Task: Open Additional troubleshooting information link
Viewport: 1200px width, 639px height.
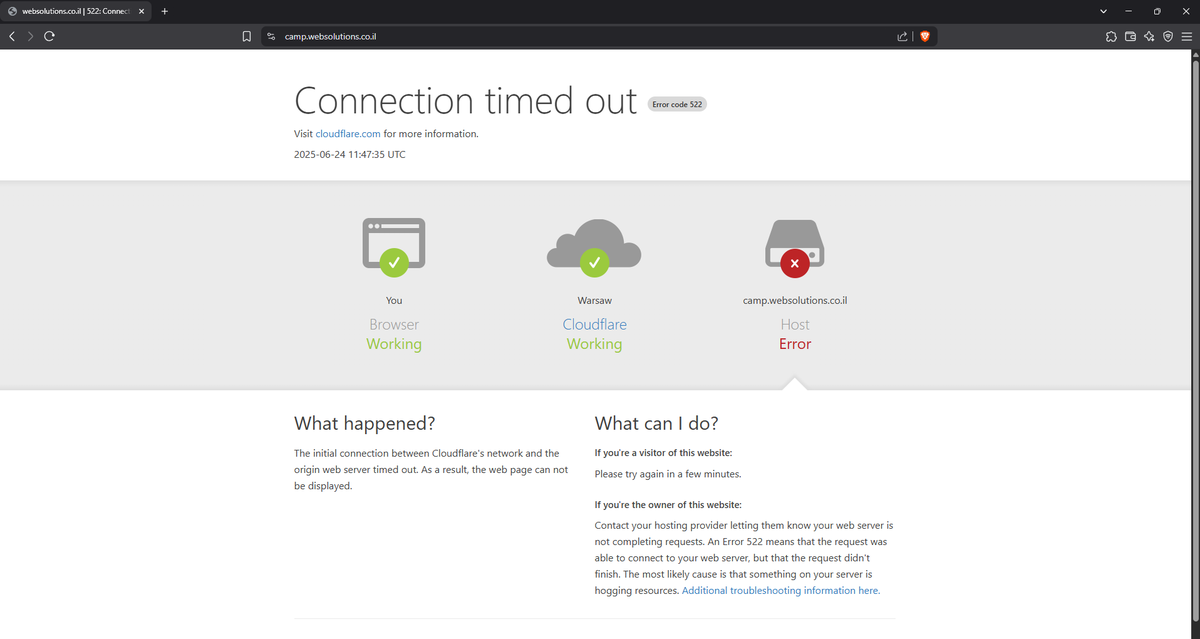Action: (780, 591)
